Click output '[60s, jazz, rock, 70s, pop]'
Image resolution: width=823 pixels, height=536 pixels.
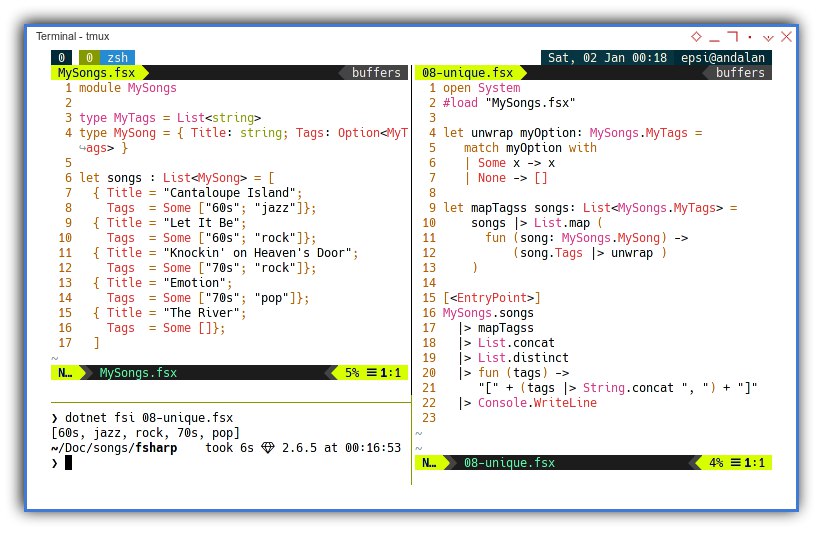[x=145, y=433]
